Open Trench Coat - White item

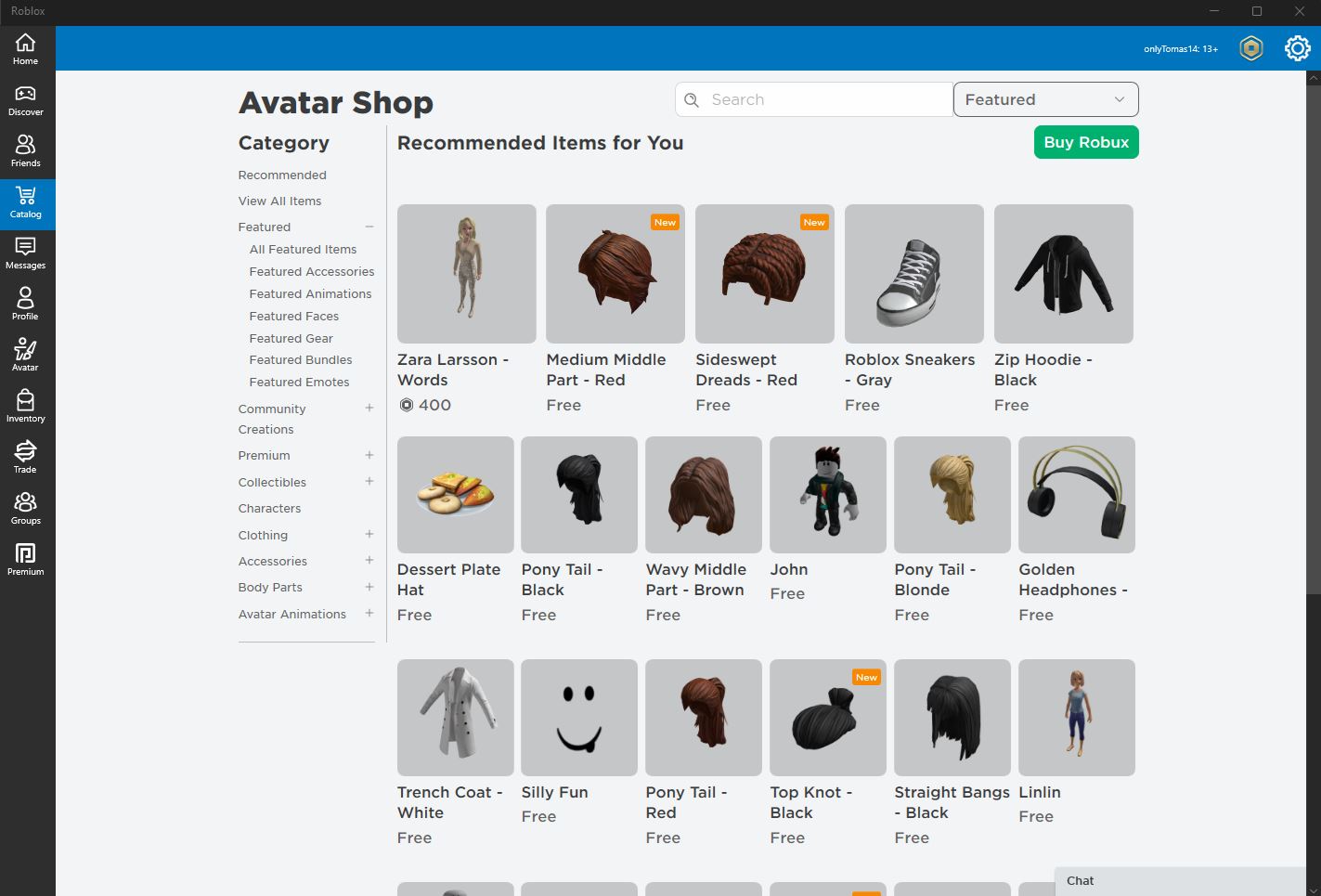coord(456,752)
